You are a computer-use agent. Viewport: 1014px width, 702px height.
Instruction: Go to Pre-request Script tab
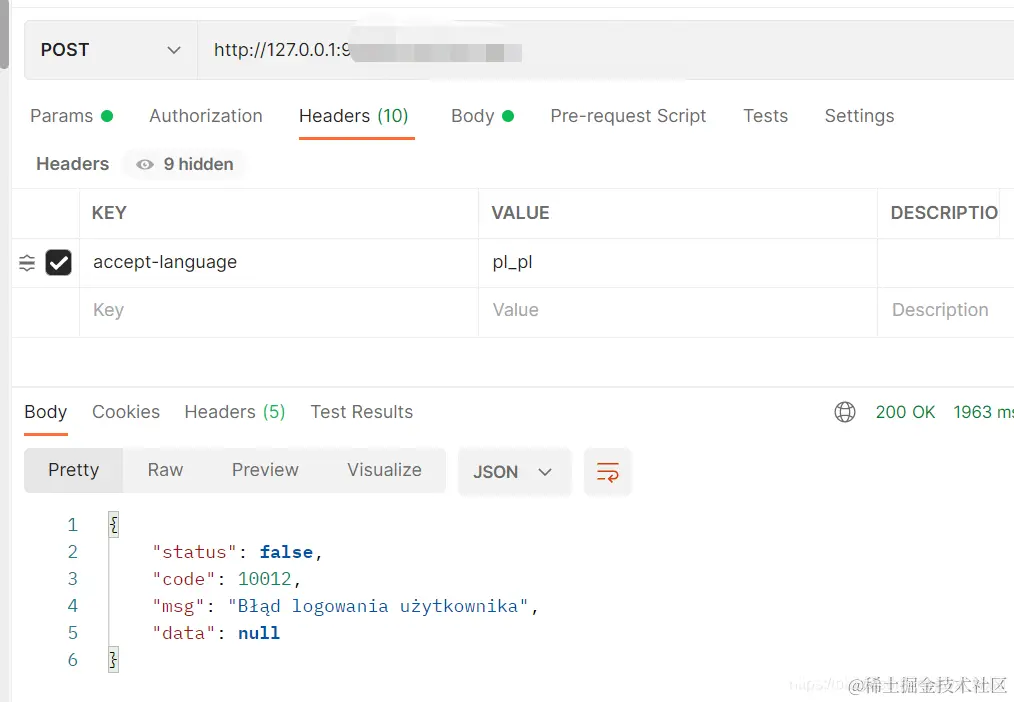(628, 116)
